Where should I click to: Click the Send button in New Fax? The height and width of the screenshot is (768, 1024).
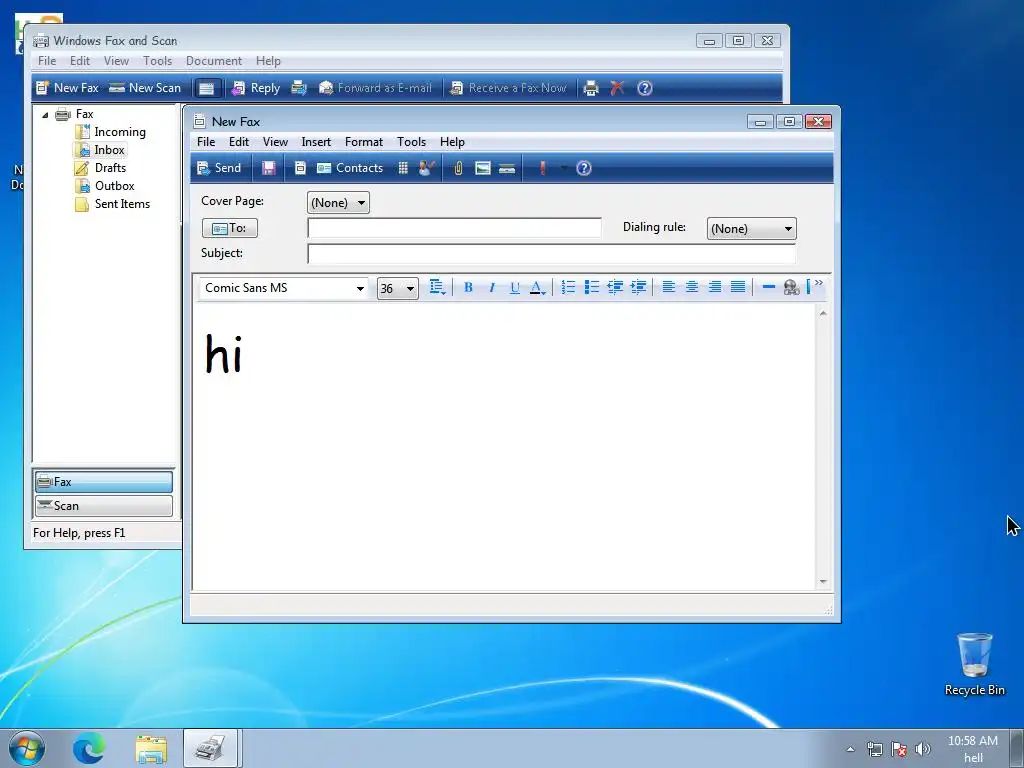point(219,168)
